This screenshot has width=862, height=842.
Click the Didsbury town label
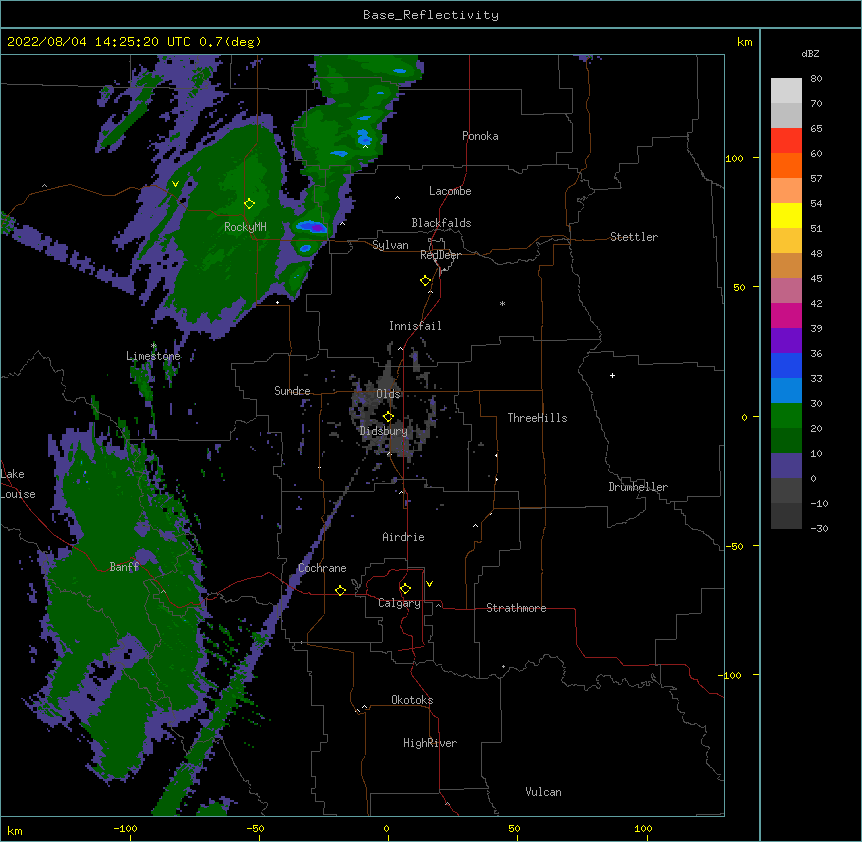[384, 431]
